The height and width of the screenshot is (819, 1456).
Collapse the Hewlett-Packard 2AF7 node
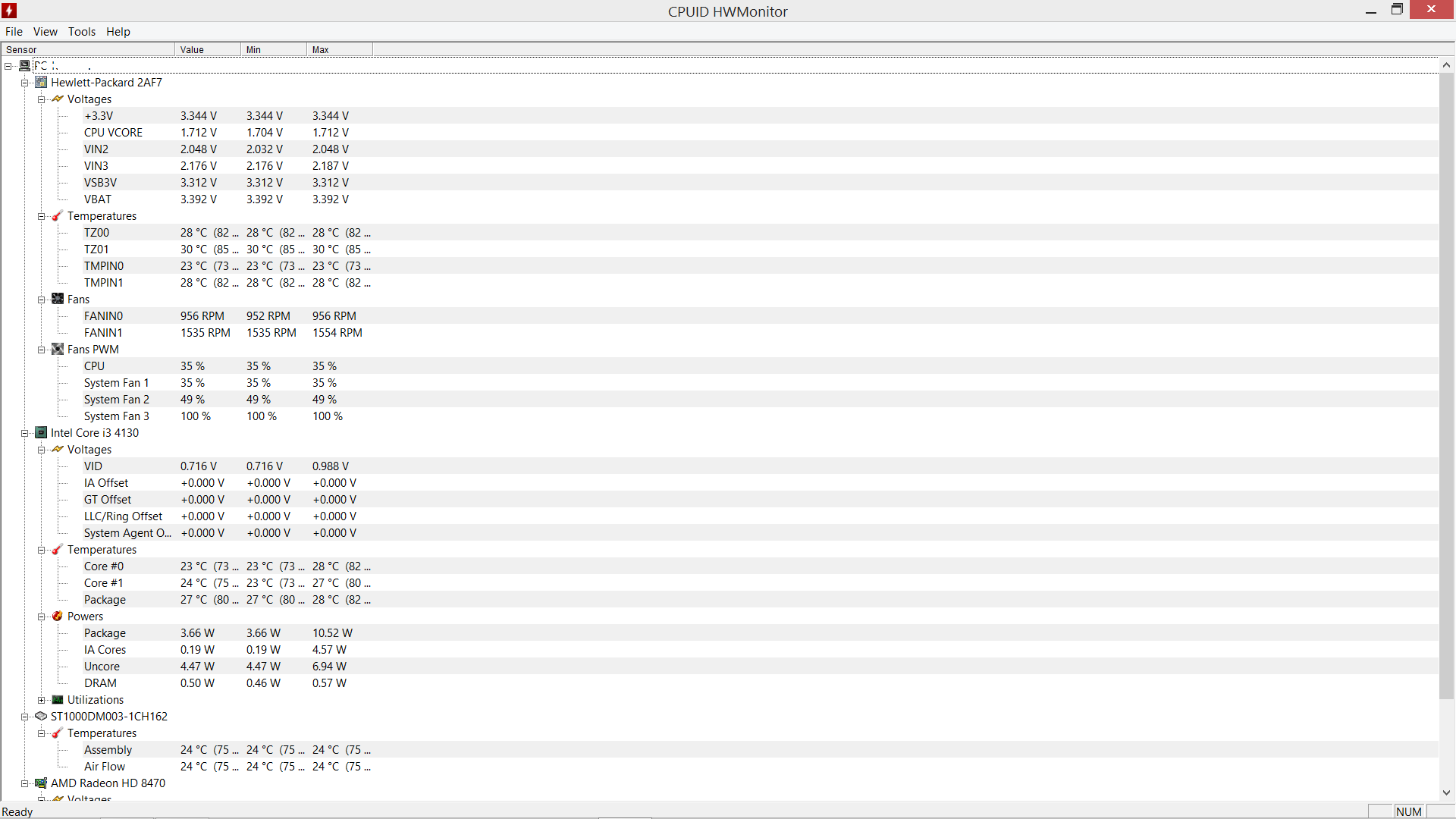tap(25, 83)
